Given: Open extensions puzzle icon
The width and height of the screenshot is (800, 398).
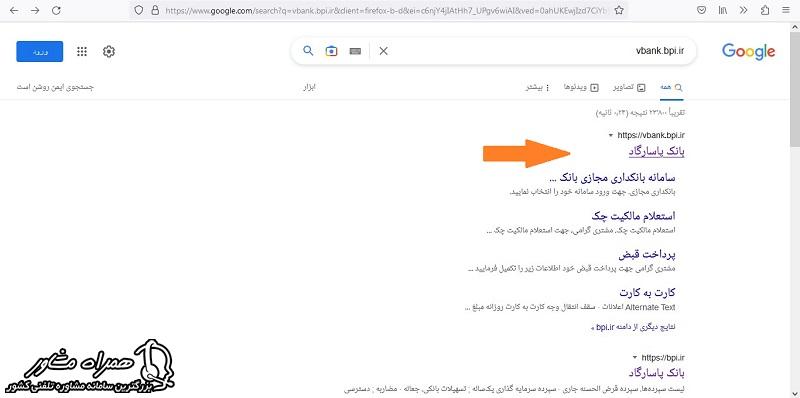Looking at the screenshot, I should 765,10.
